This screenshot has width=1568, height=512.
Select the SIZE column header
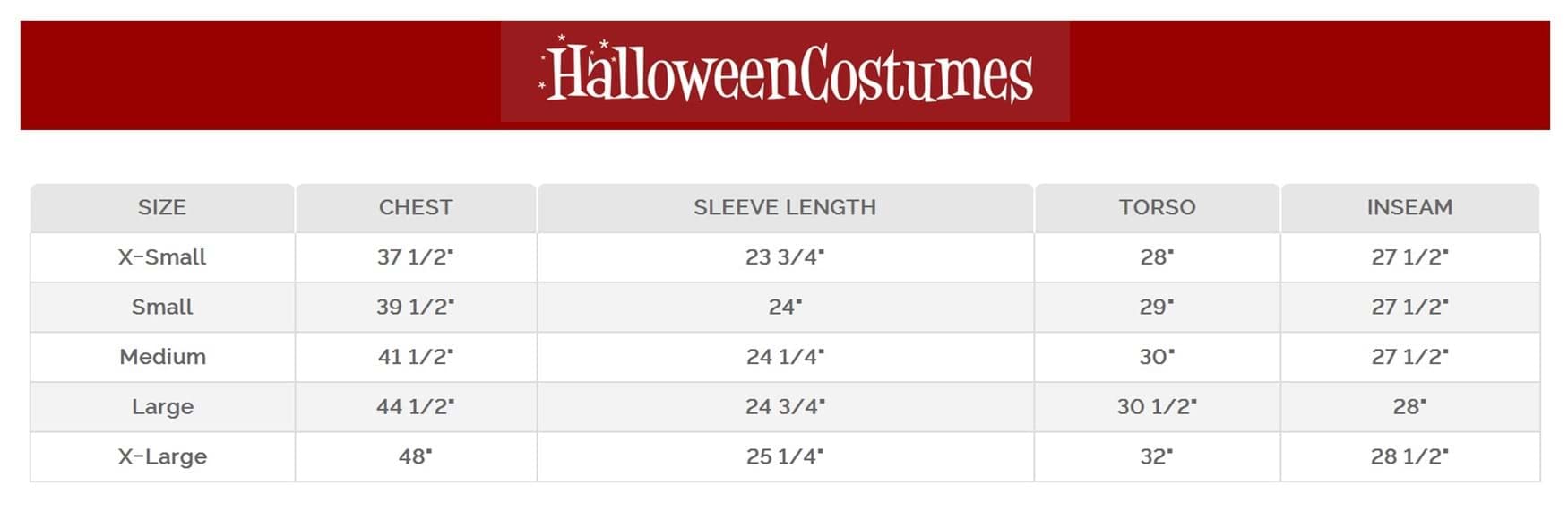click(x=162, y=208)
